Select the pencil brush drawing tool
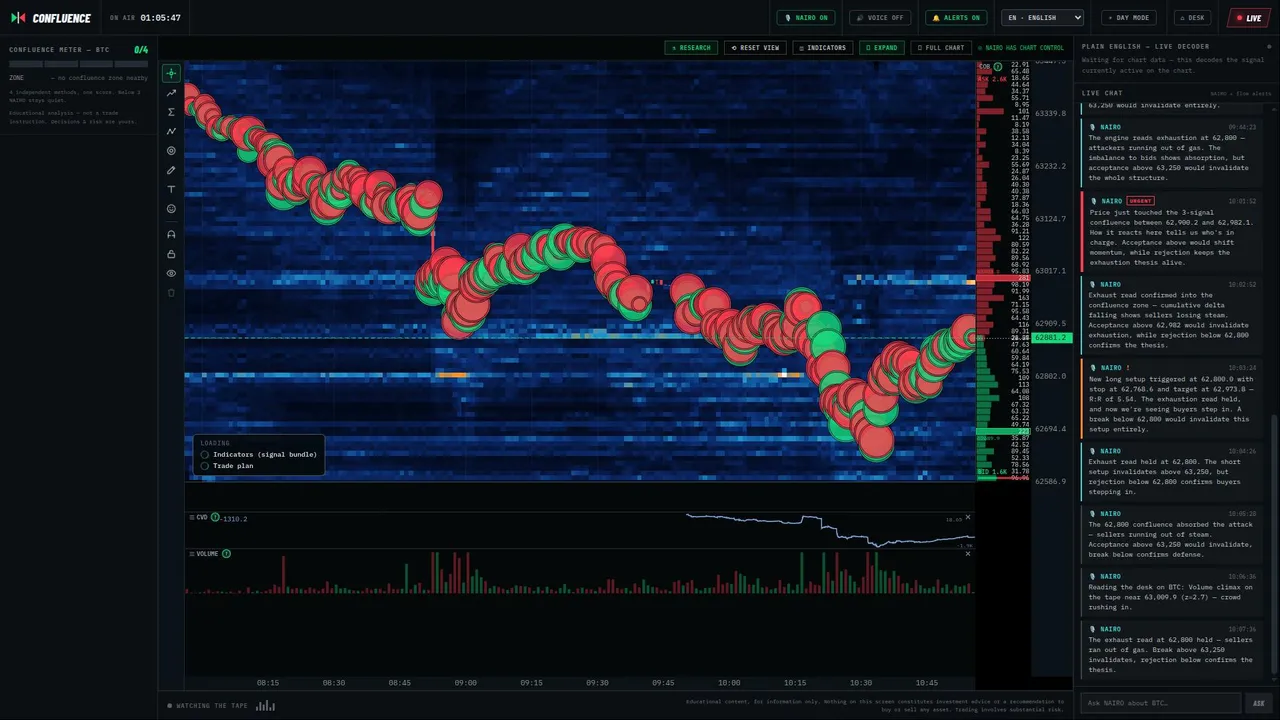This screenshot has width=1280, height=720. 171,170
